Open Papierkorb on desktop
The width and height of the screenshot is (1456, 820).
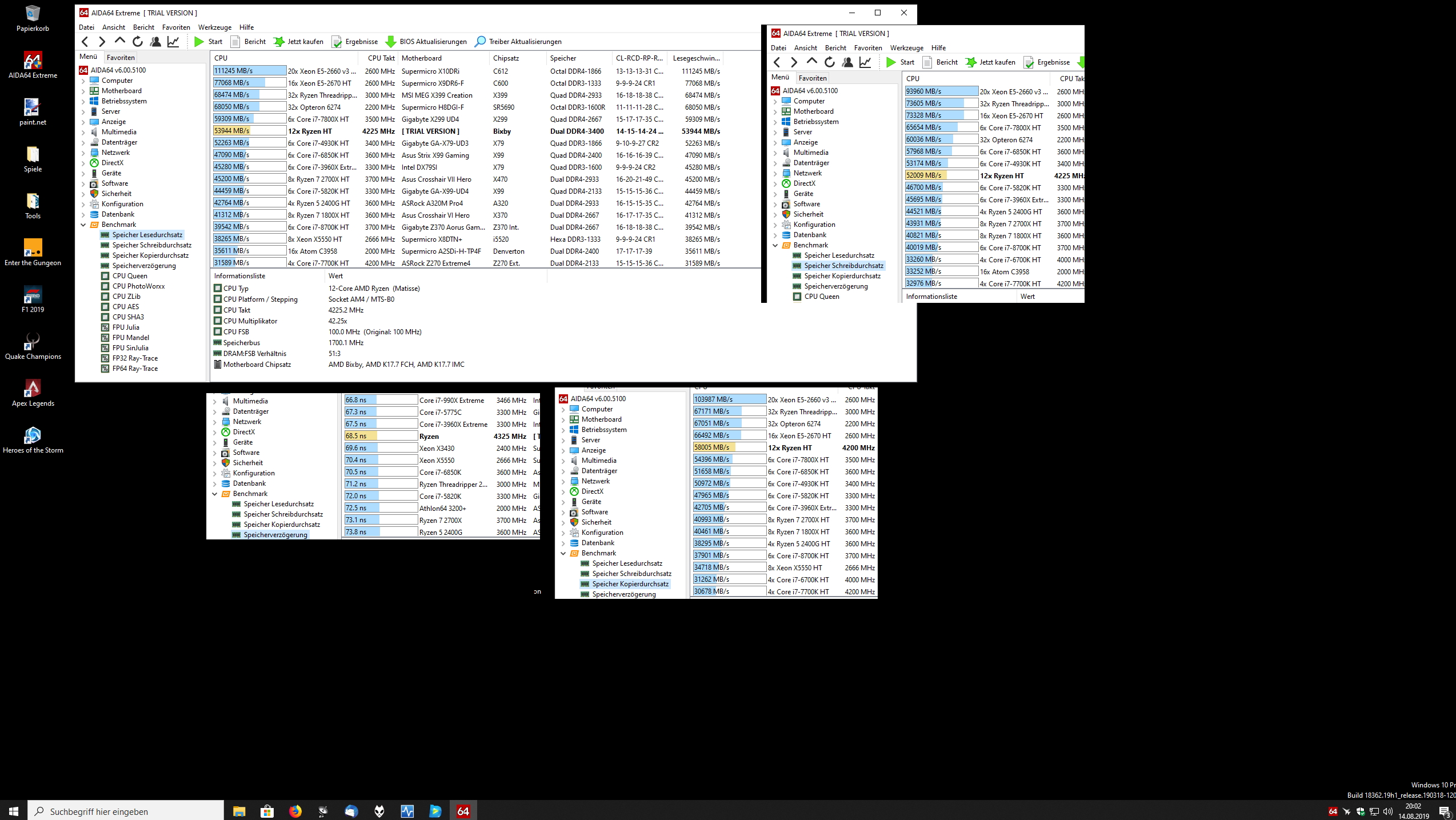(x=33, y=18)
